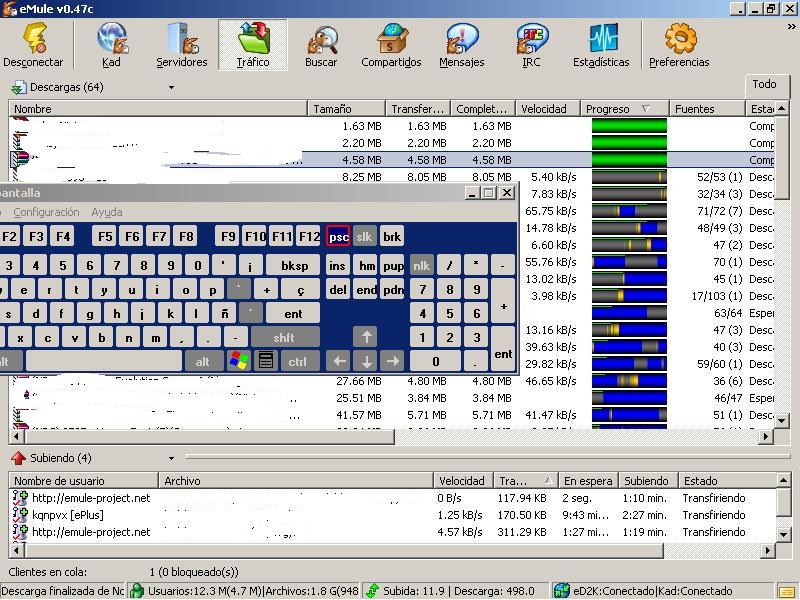Click the transfer arrows icon in status bar
Image resolution: width=800 pixels, height=600 pixels.
[x=373, y=590]
